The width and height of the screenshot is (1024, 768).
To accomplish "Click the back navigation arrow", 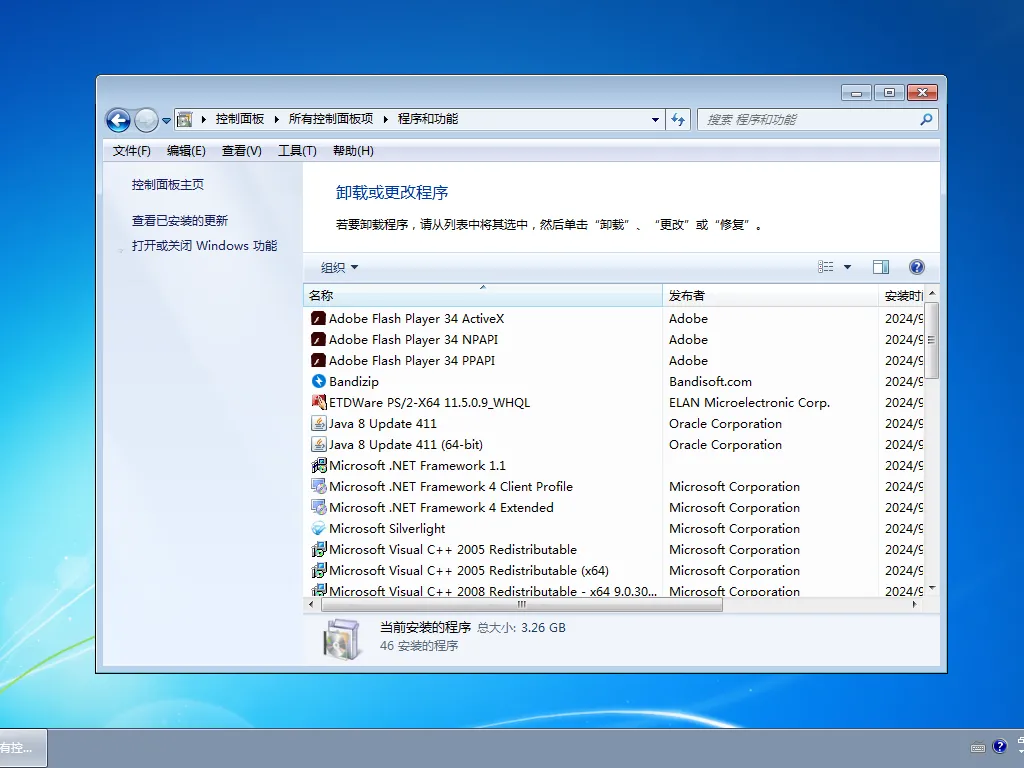I will 118,119.
